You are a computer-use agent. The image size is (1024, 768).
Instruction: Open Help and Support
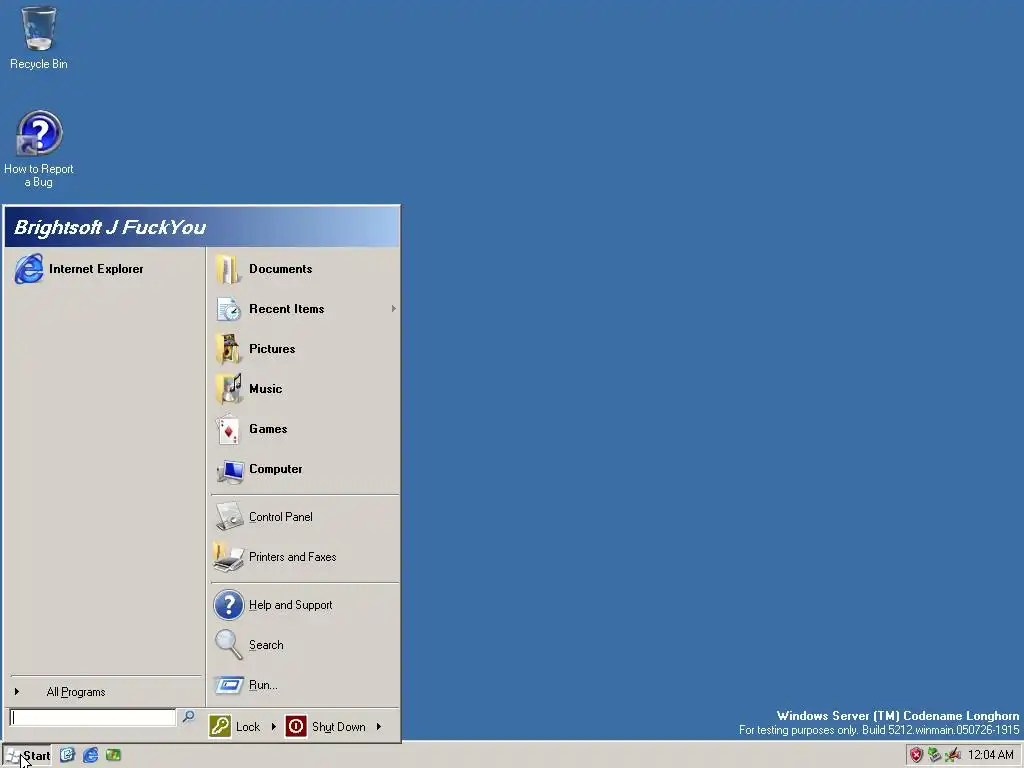coord(304,605)
